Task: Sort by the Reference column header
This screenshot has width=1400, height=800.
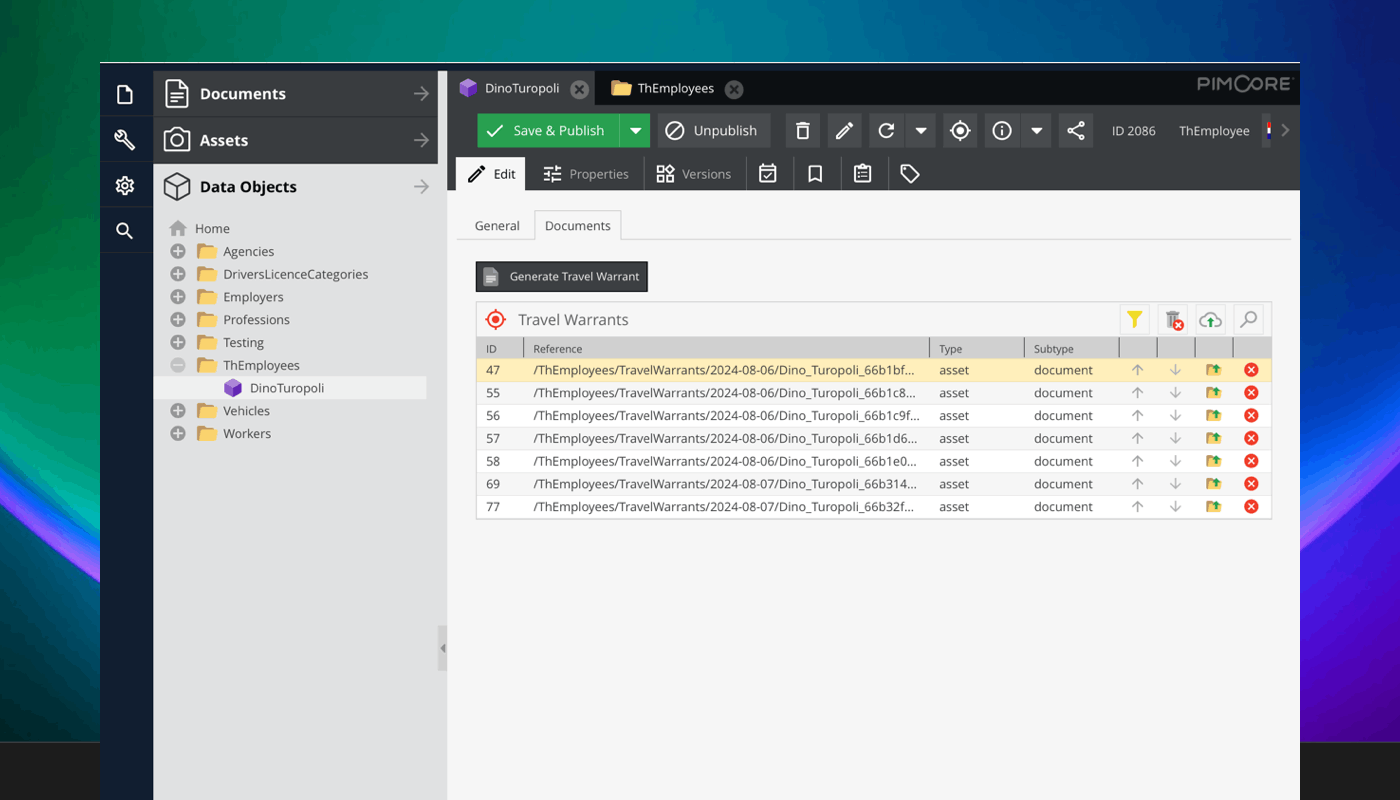Action: tap(727, 349)
